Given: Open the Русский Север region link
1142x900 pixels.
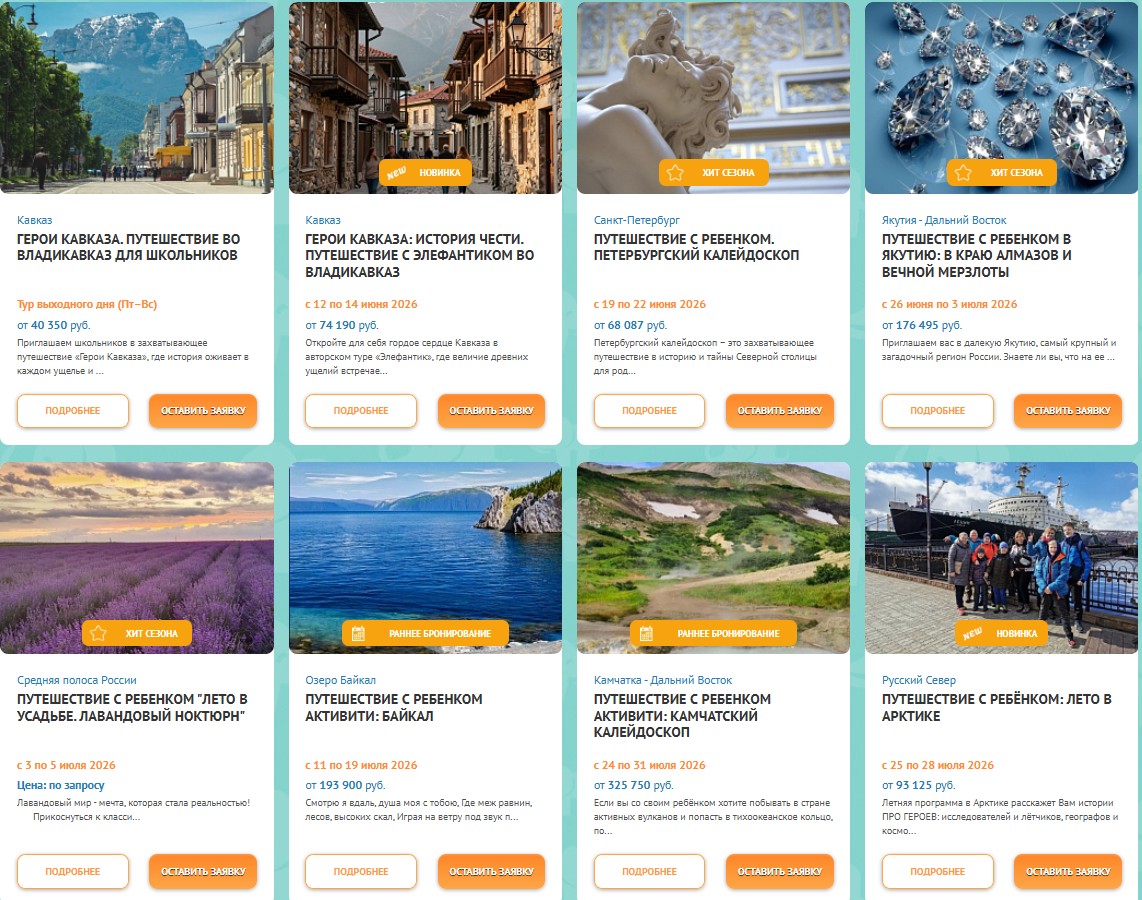Looking at the screenshot, I should (919, 680).
